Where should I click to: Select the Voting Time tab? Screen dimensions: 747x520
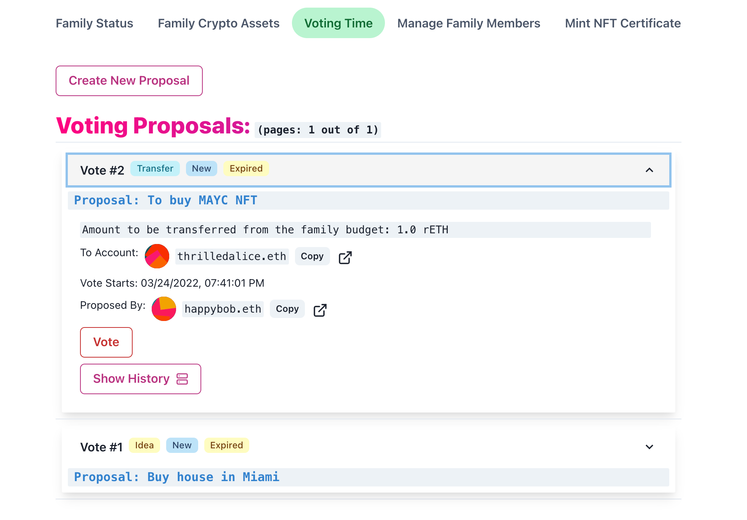[x=338, y=23]
